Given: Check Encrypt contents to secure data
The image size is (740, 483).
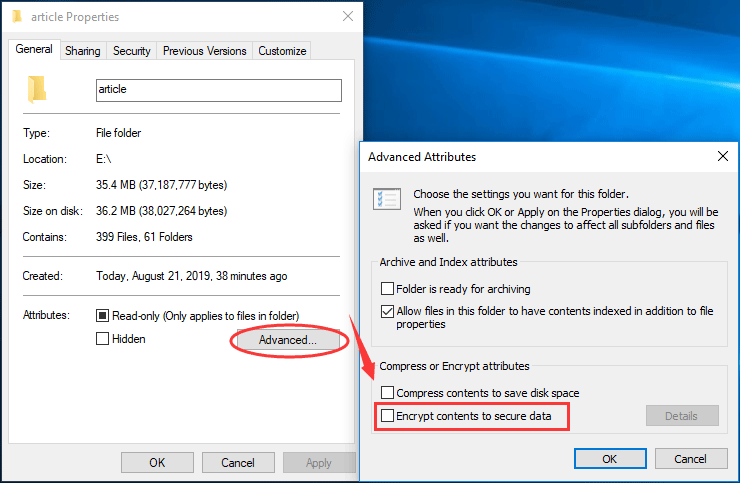Looking at the screenshot, I should click(387, 415).
